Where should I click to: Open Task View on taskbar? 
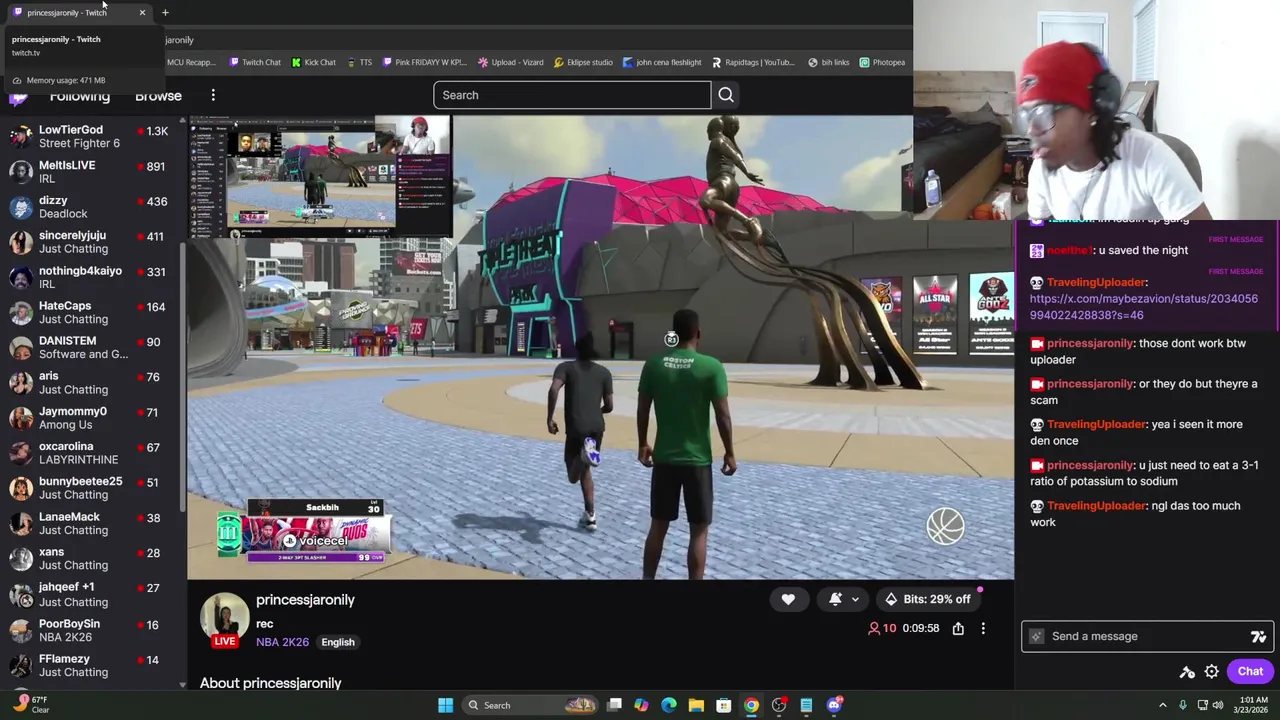pos(614,705)
